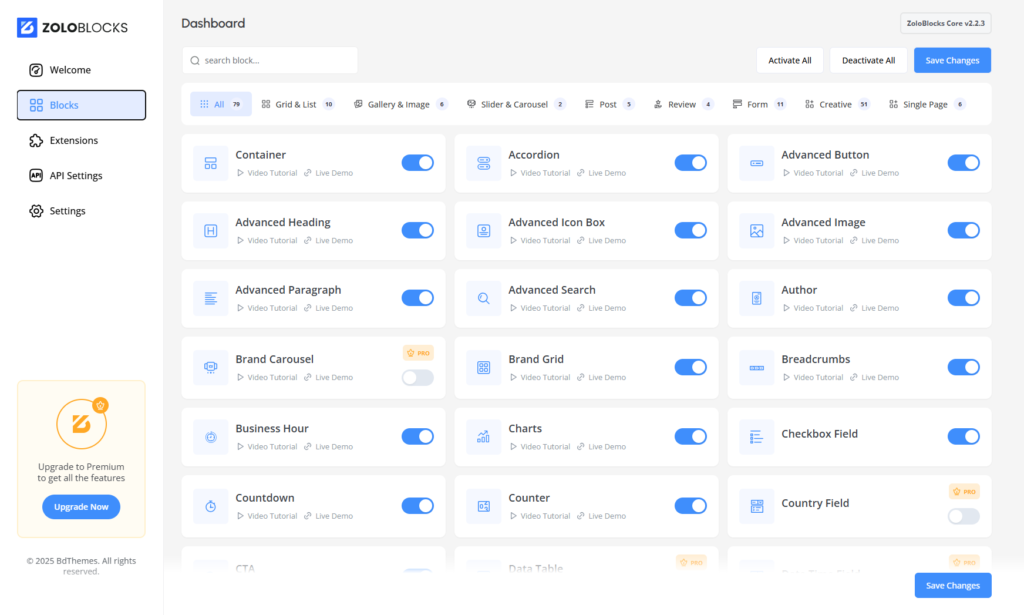Enable the Brand Carousel toggle
The image size is (1024, 615).
click(417, 377)
